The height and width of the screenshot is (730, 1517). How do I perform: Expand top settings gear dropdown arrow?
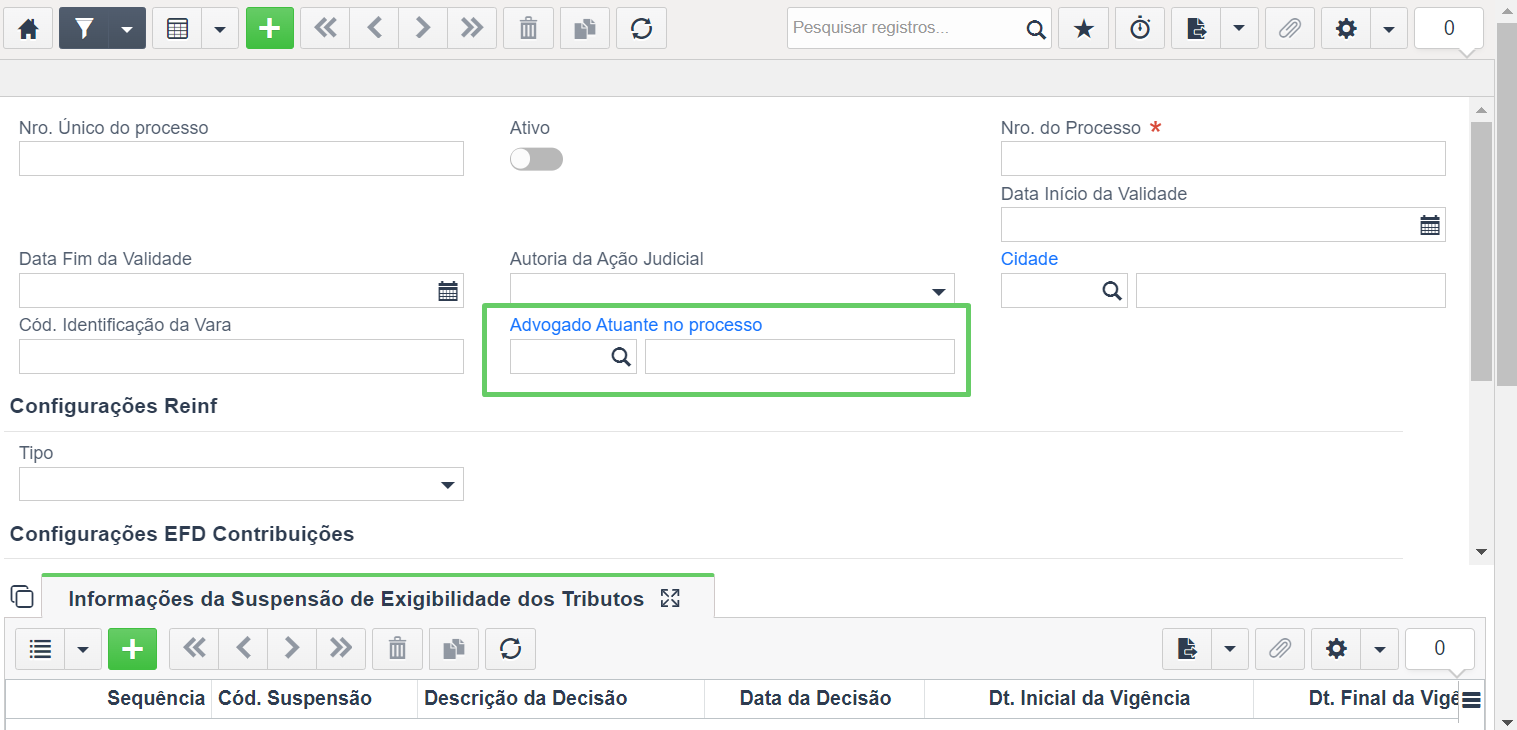coord(1389,28)
